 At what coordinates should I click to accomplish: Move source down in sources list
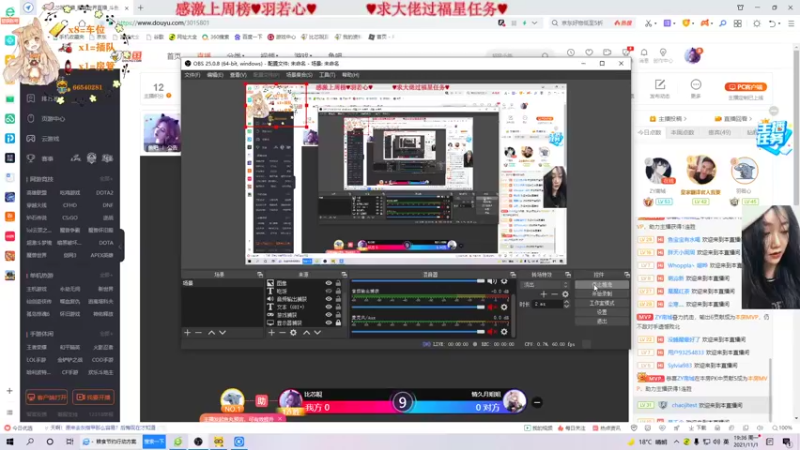317,333
